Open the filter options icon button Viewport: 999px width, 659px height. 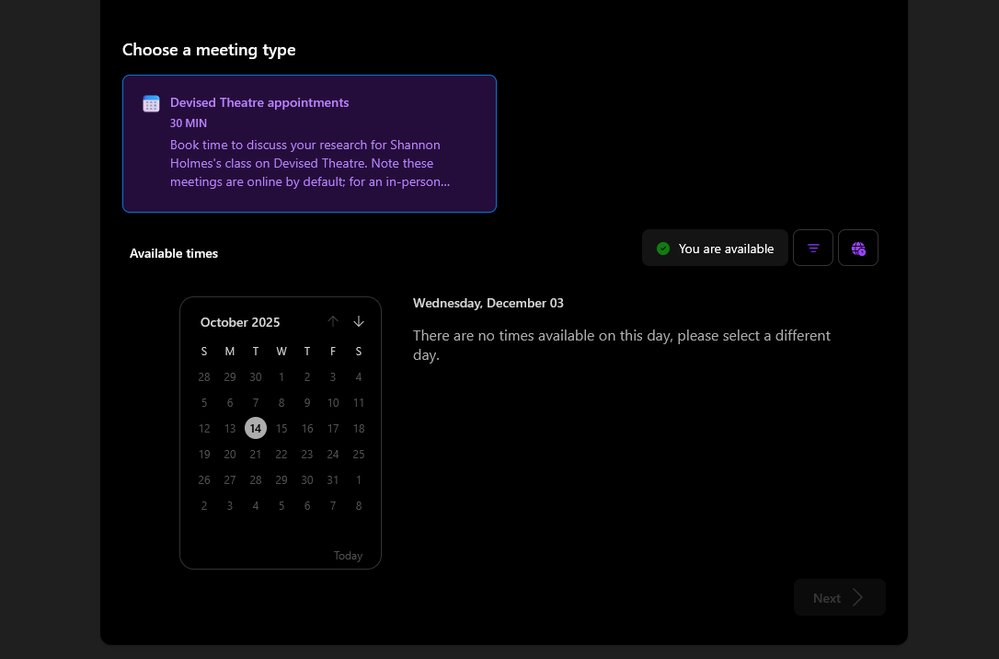pos(813,248)
